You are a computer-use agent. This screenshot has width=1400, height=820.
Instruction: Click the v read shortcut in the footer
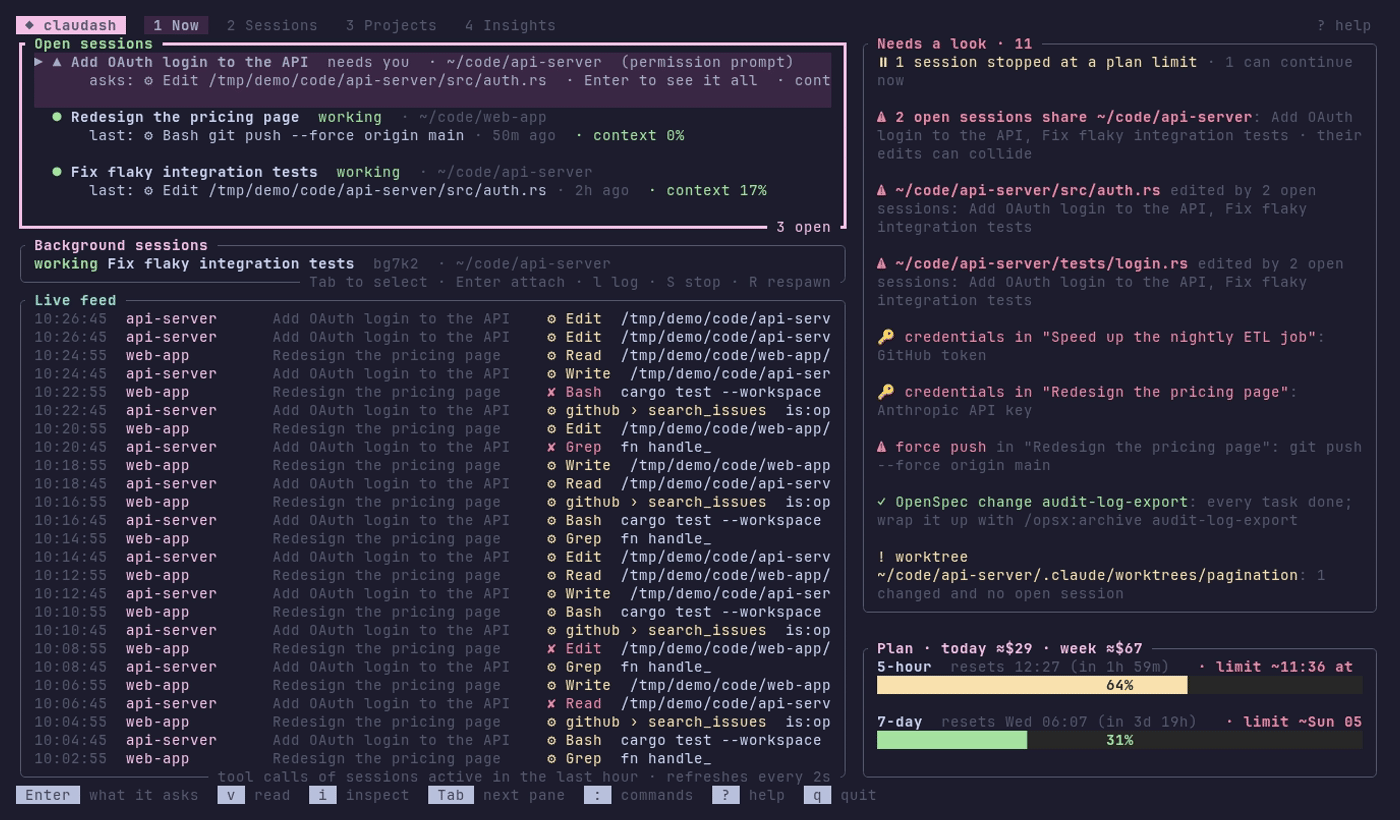tap(254, 795)
